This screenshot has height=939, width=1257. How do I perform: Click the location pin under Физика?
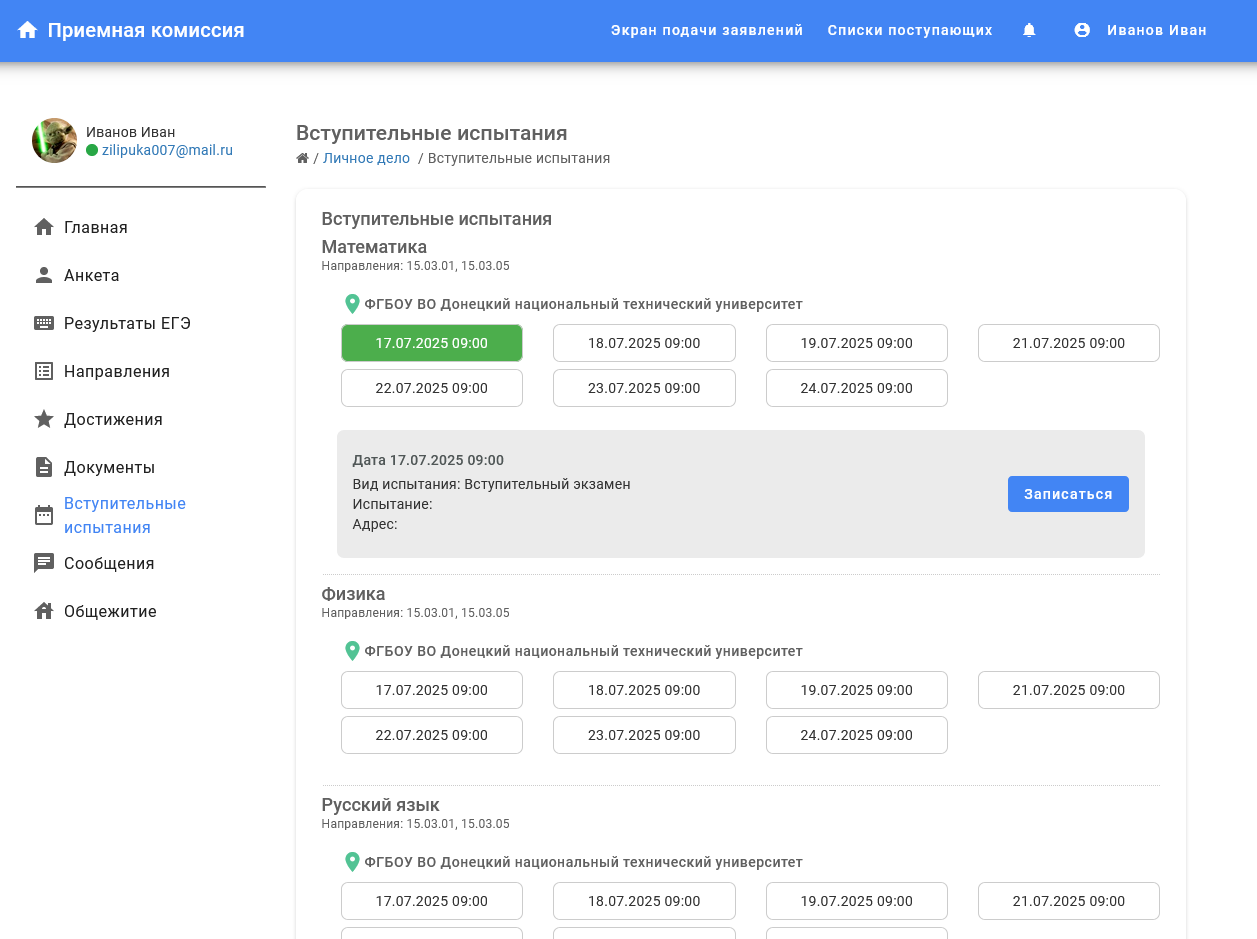[352, 651]
